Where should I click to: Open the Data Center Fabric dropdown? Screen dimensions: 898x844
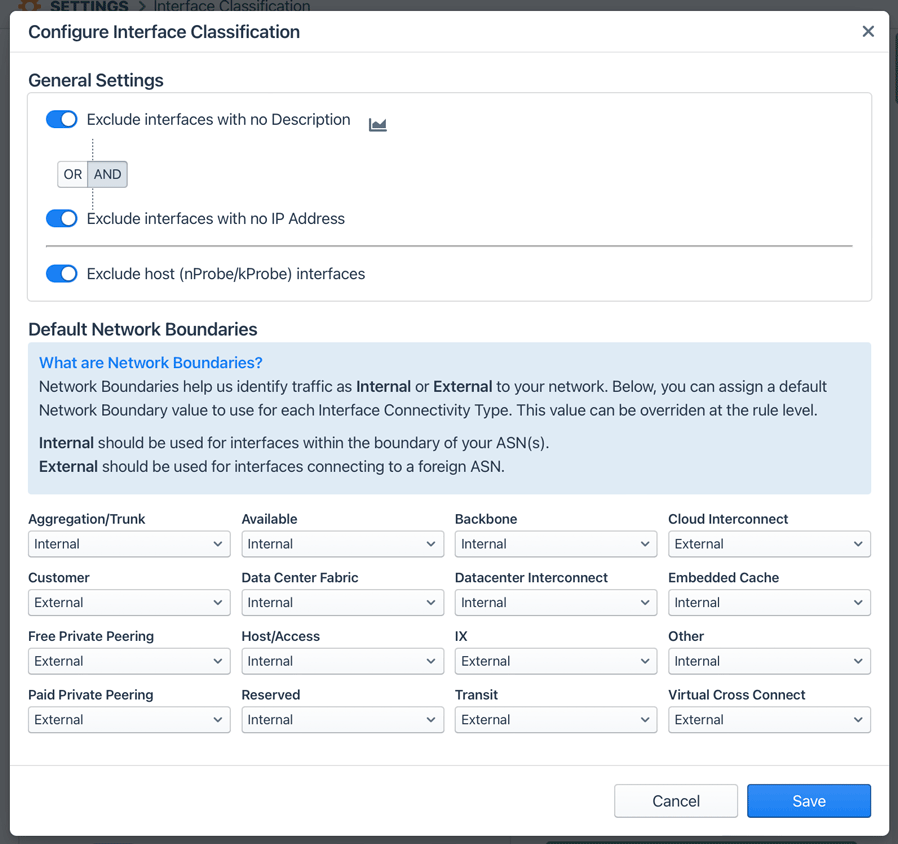pos(342,602)
